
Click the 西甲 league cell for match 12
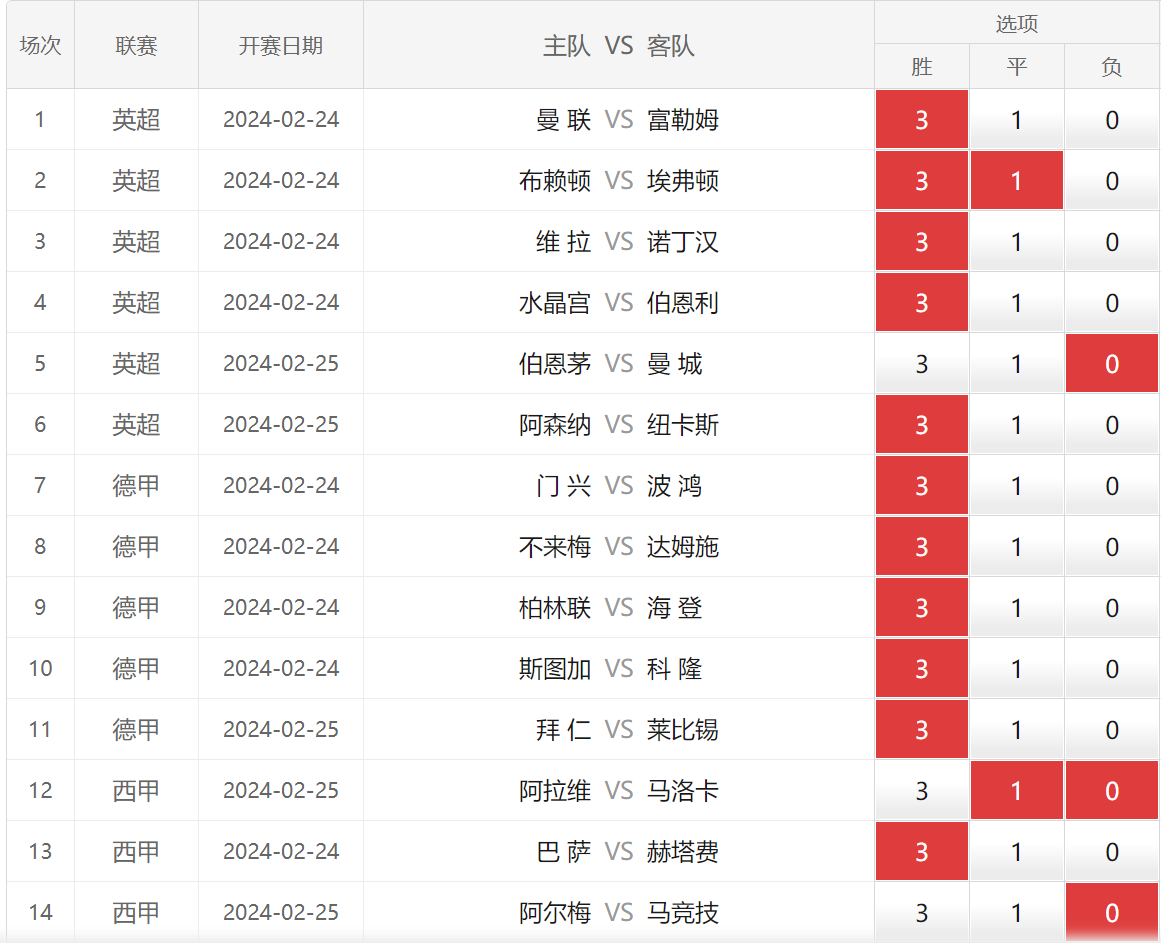point(136,791)
